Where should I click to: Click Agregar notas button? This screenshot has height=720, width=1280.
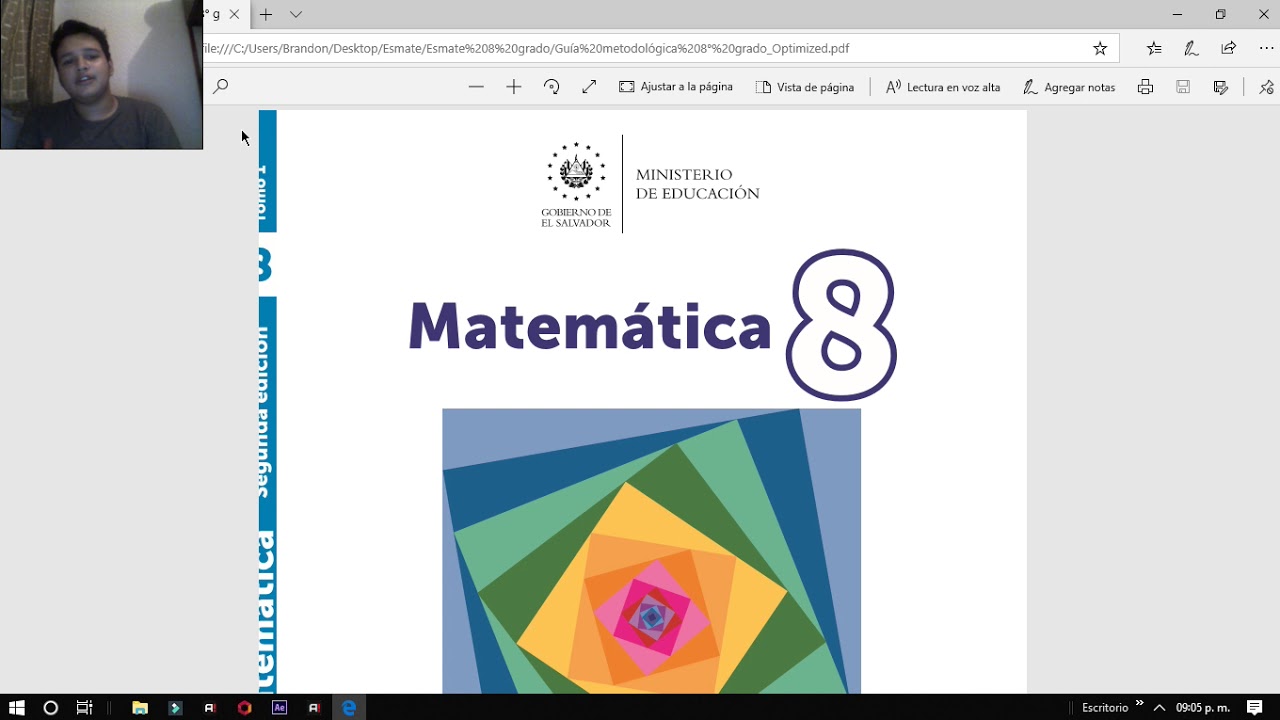pyautogui.click(x=1069, y=87)
